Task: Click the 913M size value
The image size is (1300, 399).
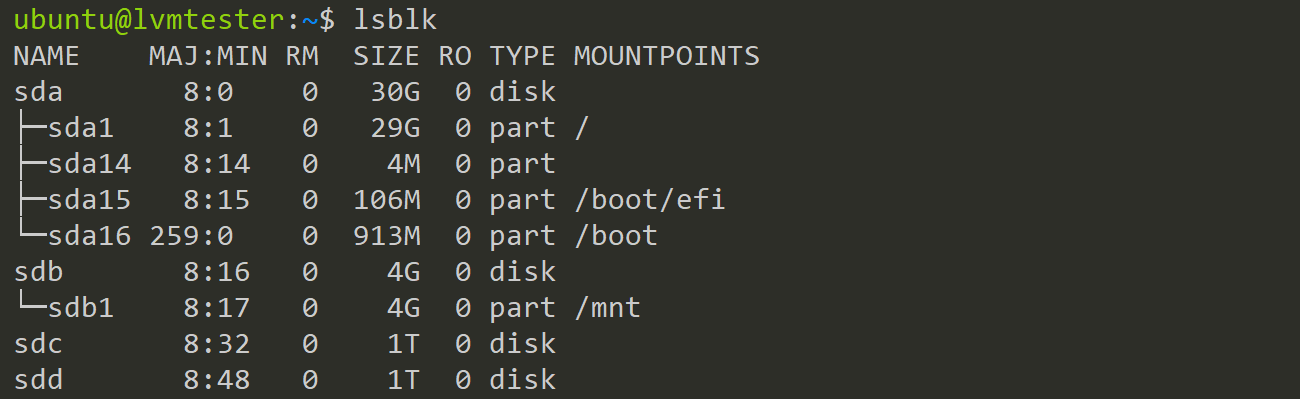Action: click(387, 237)
